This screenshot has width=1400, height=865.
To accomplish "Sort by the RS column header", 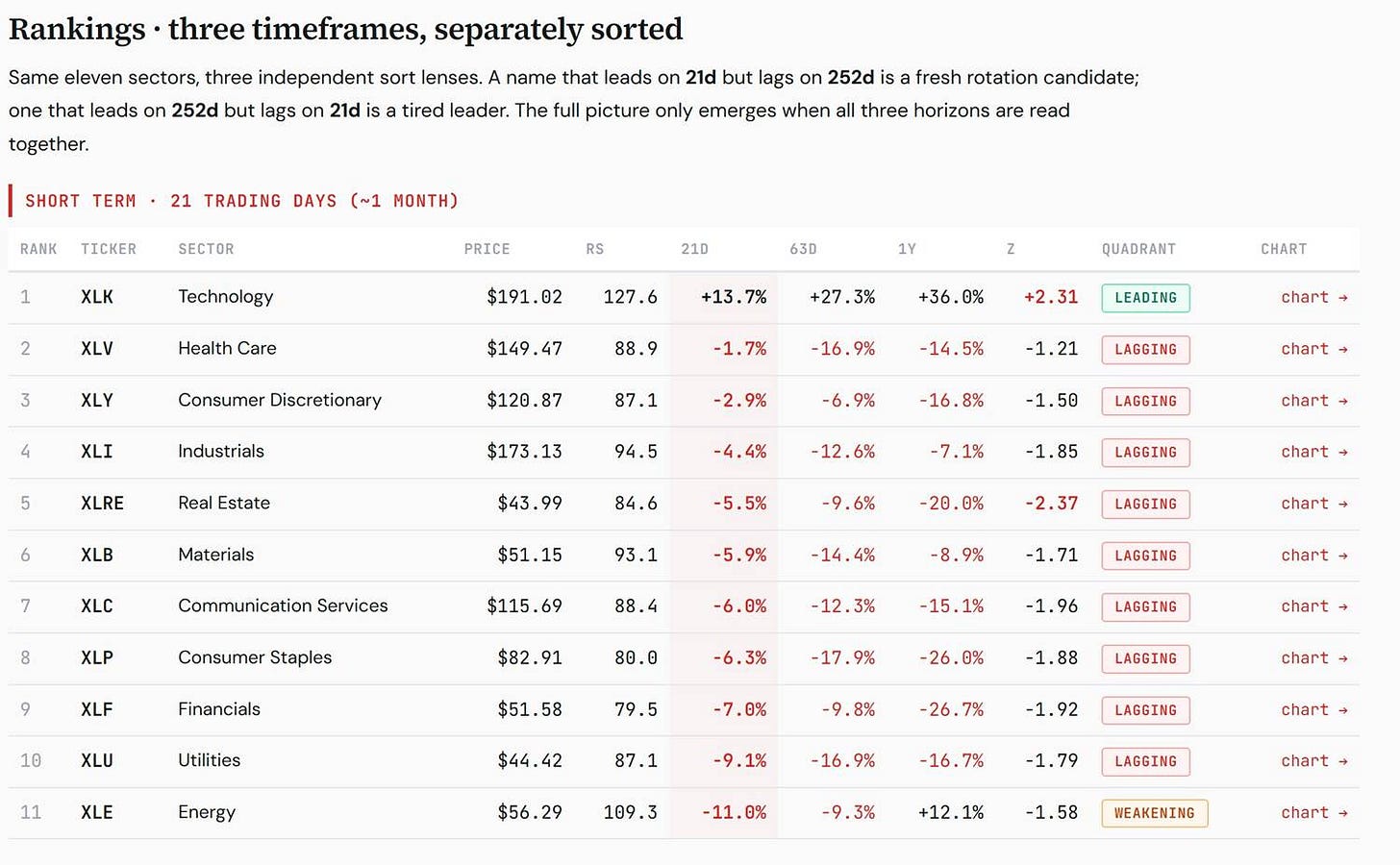I will tap(595, 249).
